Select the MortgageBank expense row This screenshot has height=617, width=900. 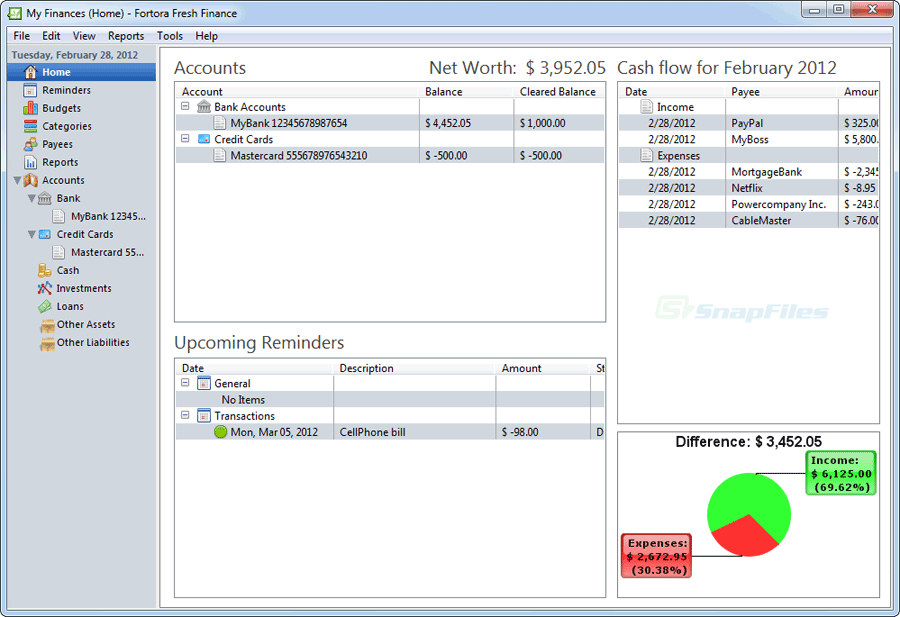(748, 172)
